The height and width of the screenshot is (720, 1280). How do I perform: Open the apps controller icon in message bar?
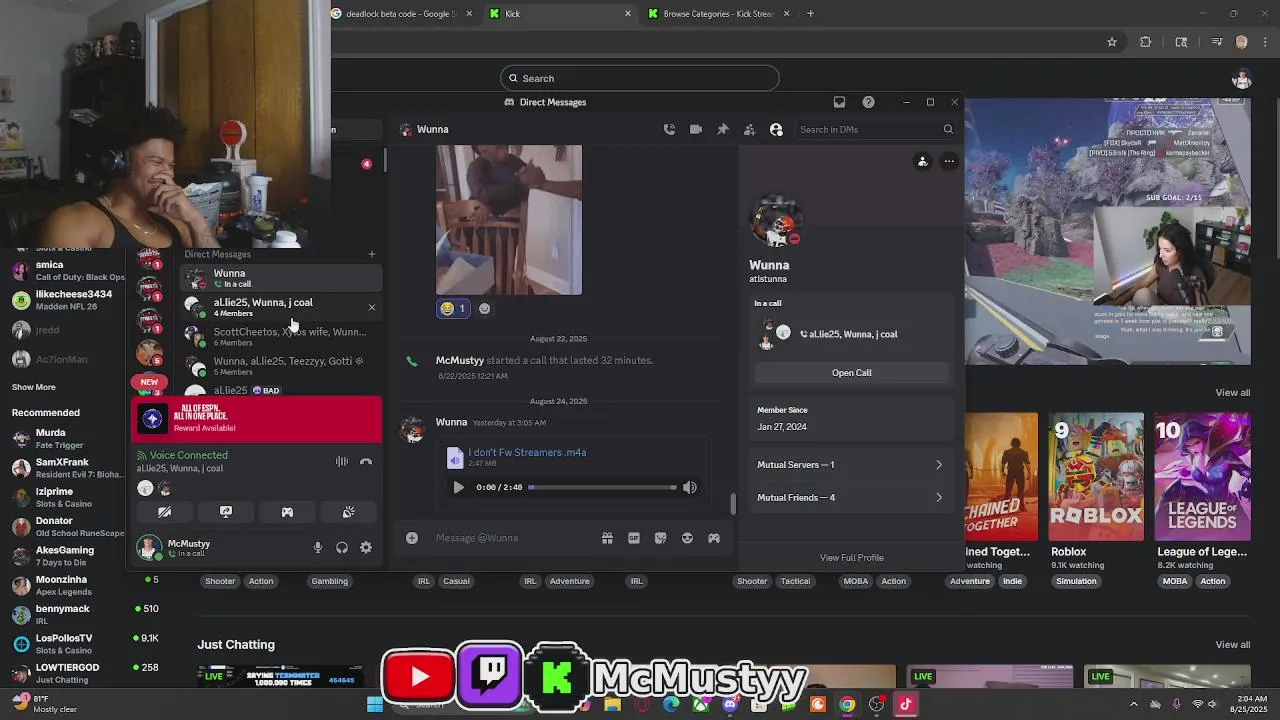pos(714,538)
